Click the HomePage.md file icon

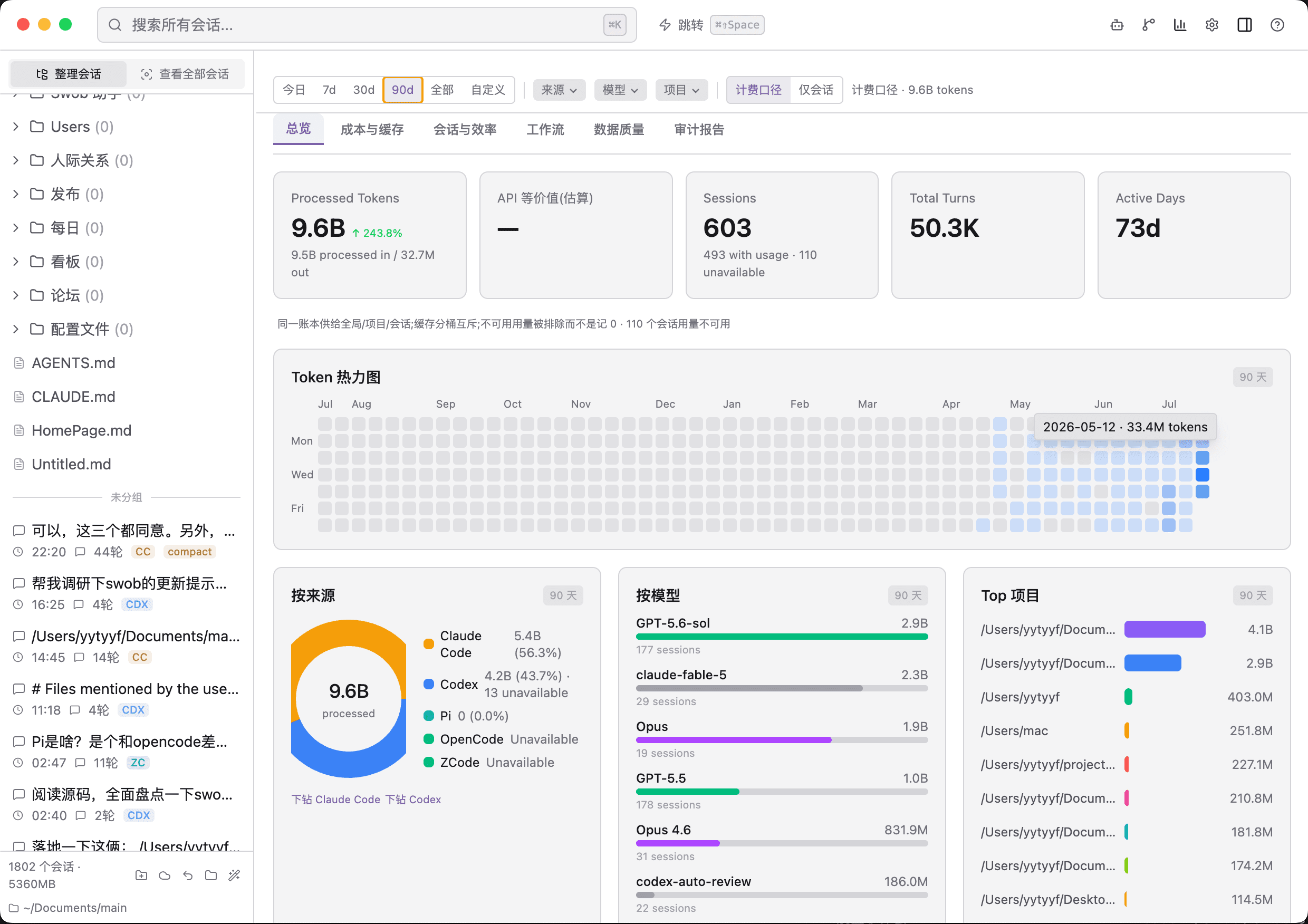click(x=19, y=430)
